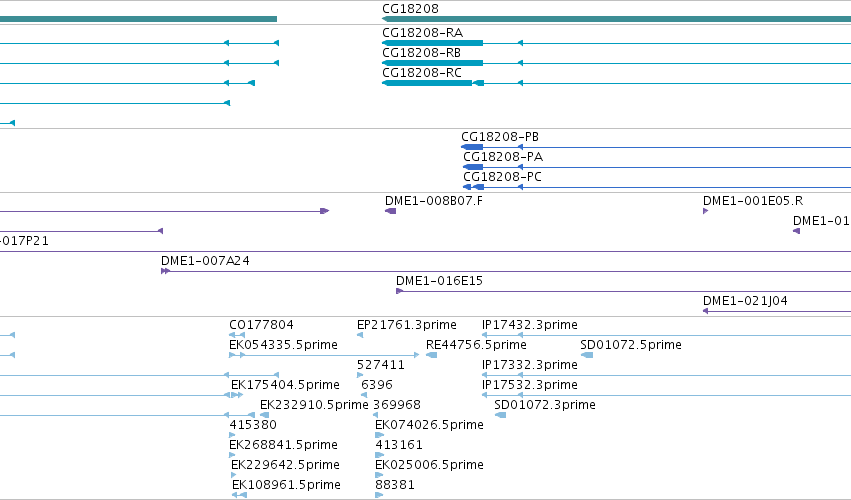The width and height of the screenshot is (851, 500).
Task: Click the DME1-007A24 label
Action: click(205, 261)
